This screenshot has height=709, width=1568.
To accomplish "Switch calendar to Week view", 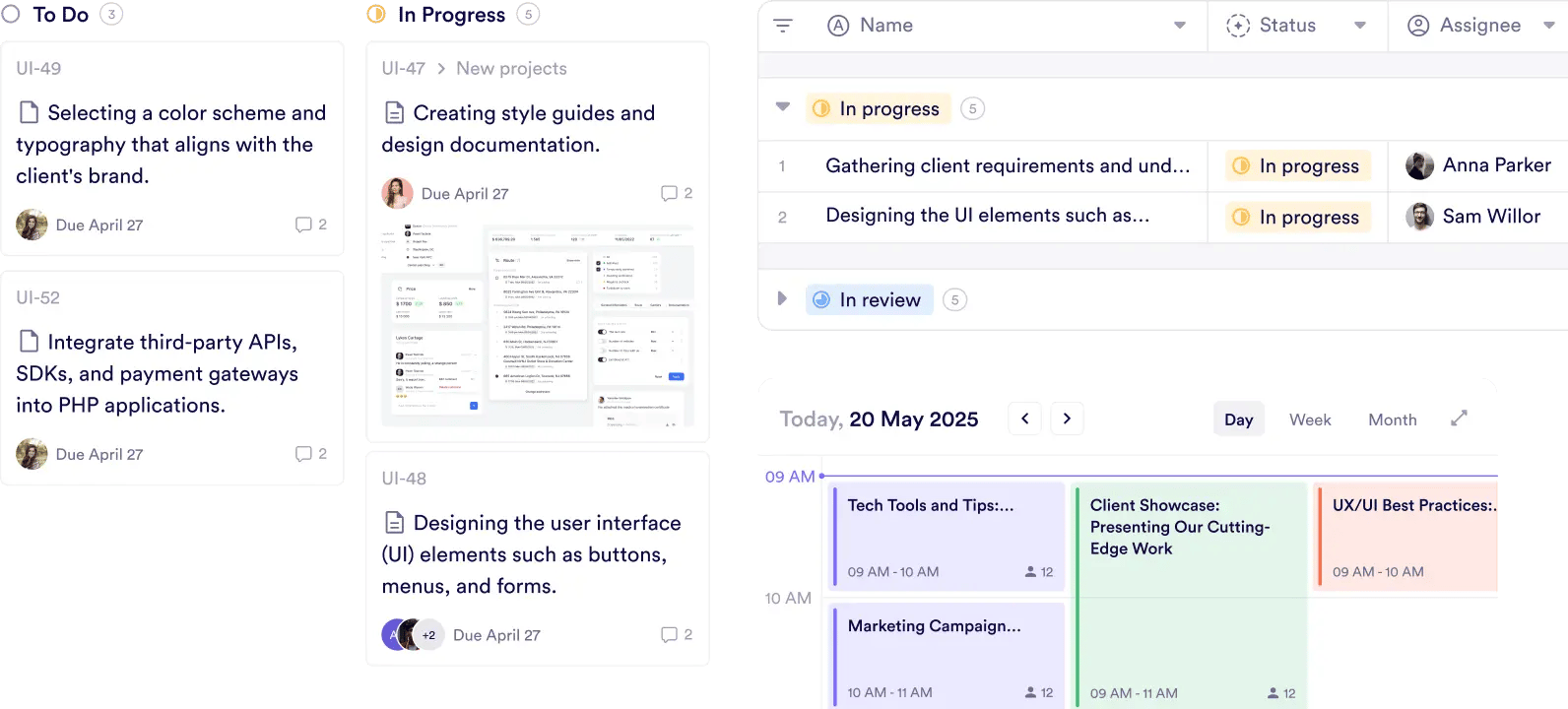I will click(x=1309, y=419).
